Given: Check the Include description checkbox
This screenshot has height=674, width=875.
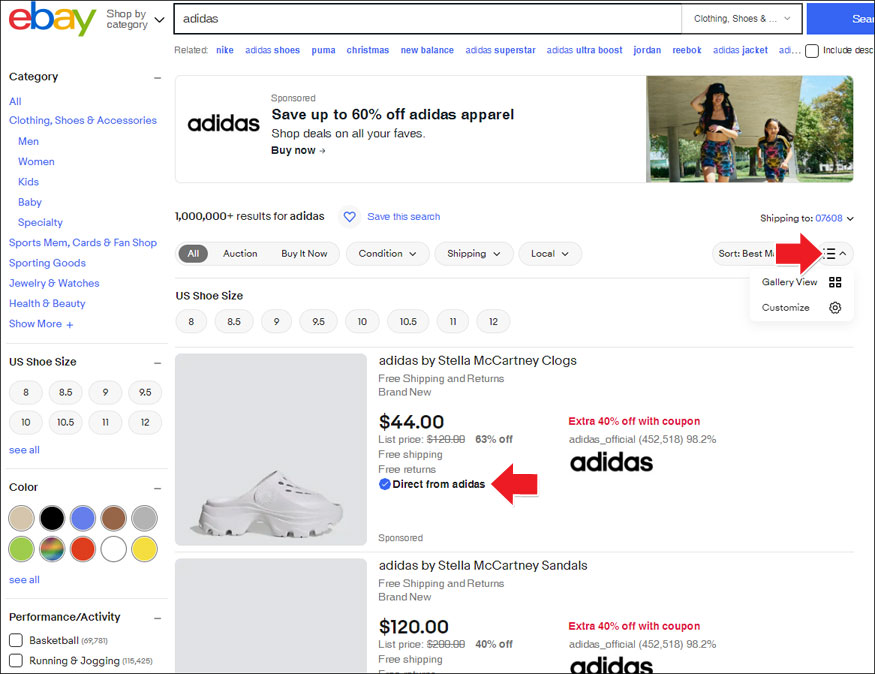Looking at the screenshot, I should pos(812,51).
